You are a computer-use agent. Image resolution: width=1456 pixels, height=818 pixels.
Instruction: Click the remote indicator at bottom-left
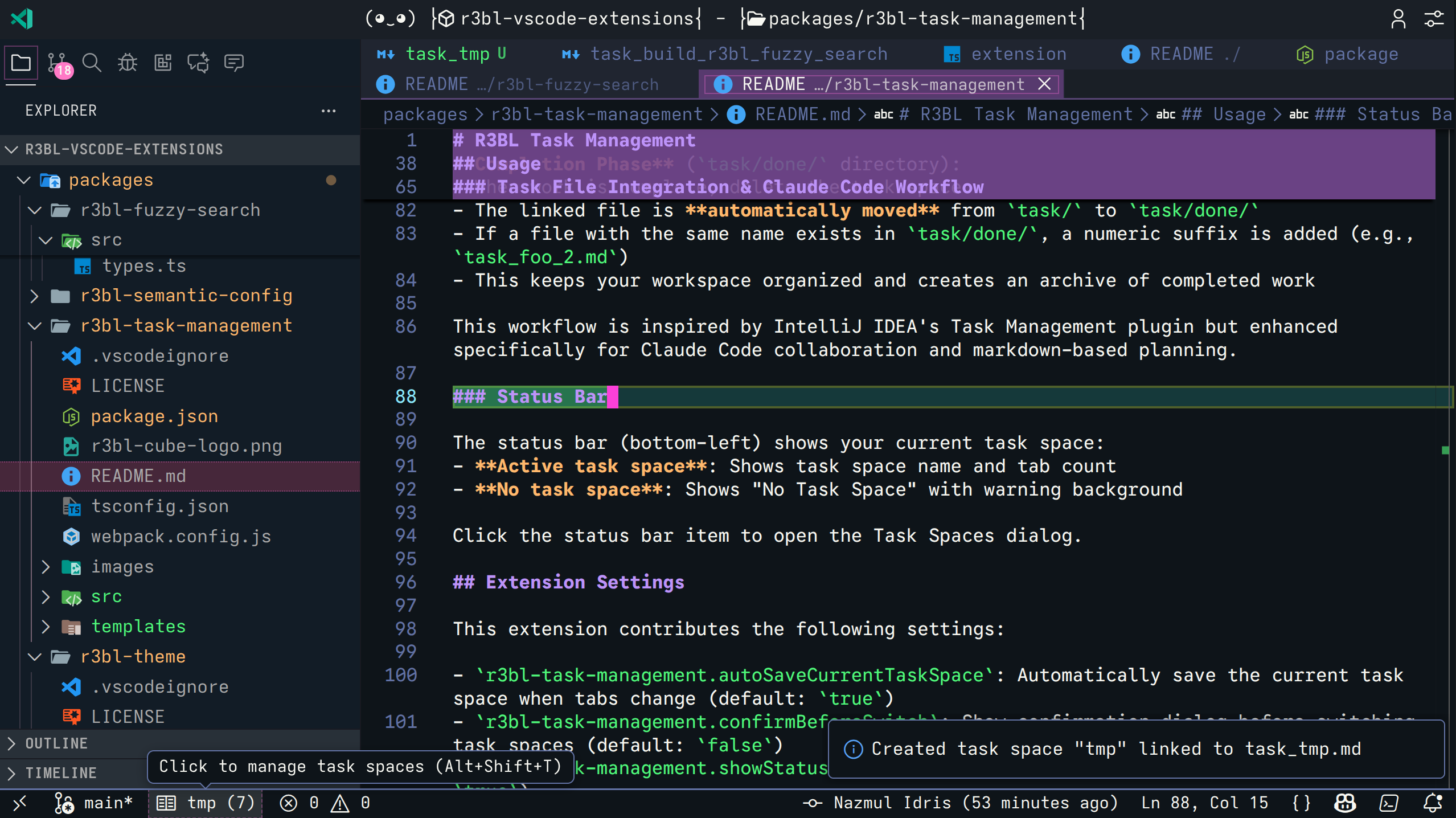20,803
